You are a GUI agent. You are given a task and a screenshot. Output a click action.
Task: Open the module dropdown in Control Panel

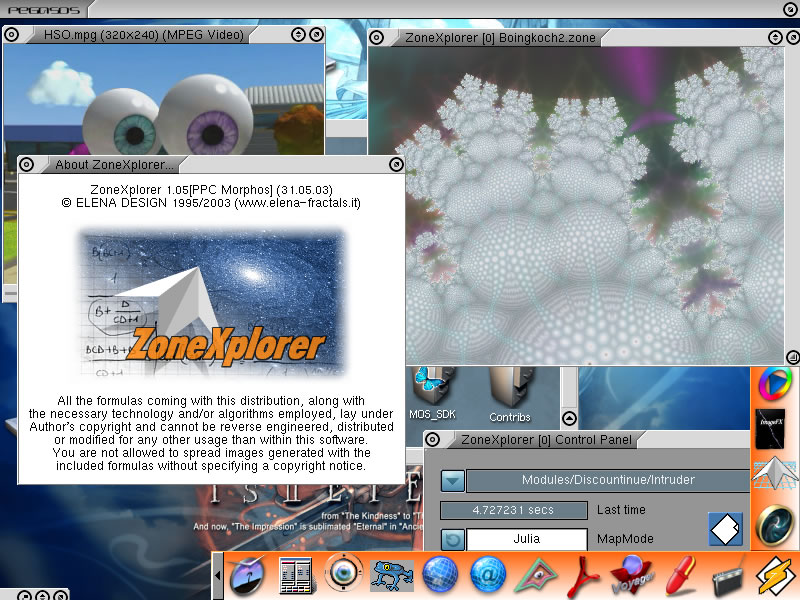click(x=453, y=481)
